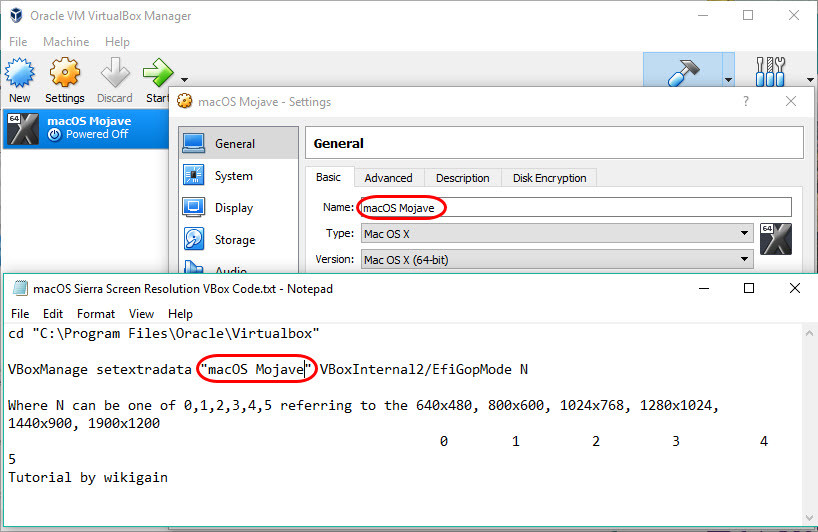
Task: Open Settings via the gear toolbar icon
Action: pos(65,72)
